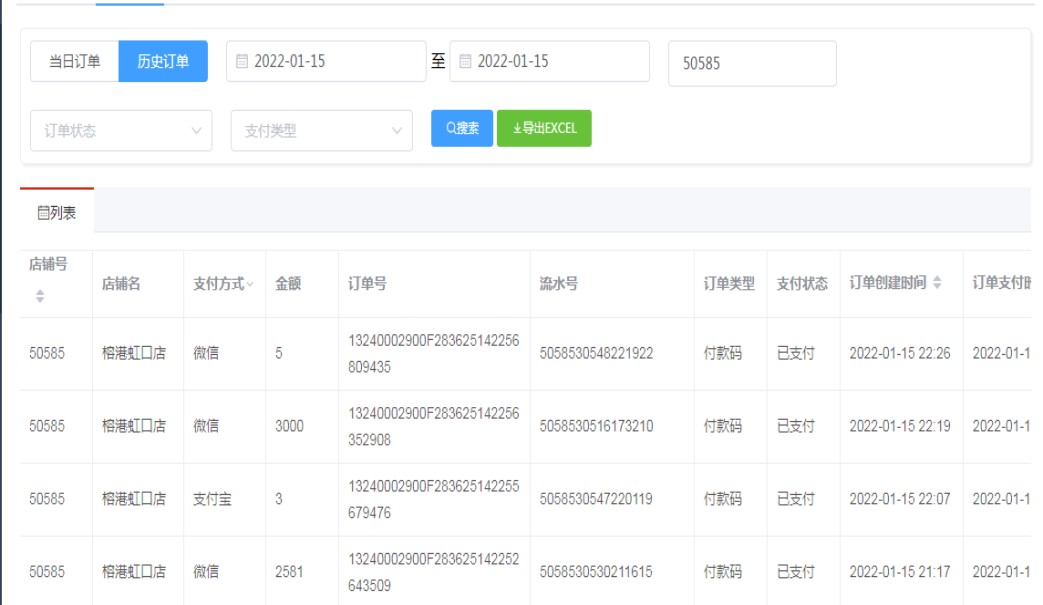The image size is (1043, 605).
Task: Click the blue 搜索 button
Action: pos(462,128)
